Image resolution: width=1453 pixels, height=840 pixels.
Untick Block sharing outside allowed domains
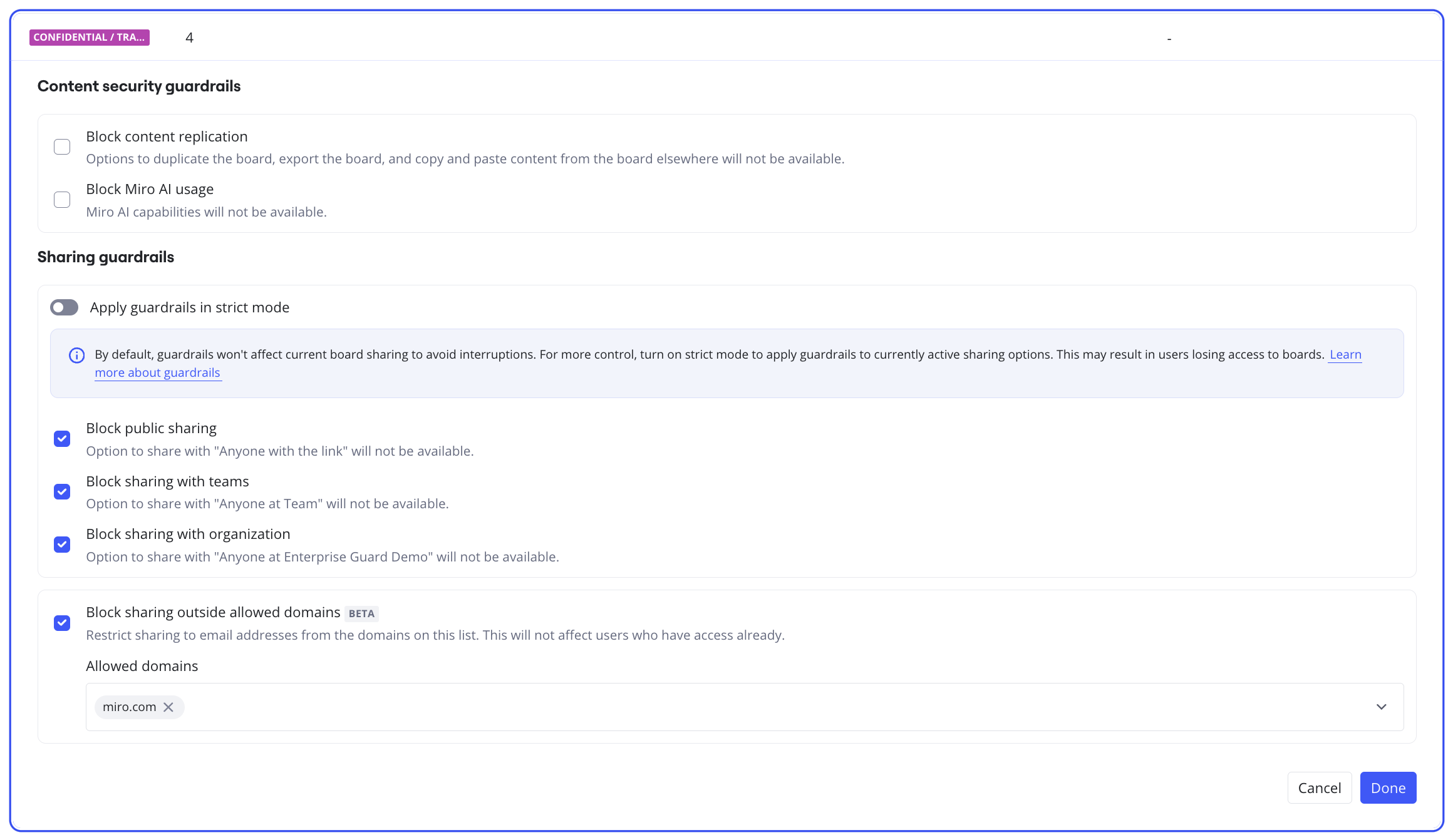[x=62, y=623]
